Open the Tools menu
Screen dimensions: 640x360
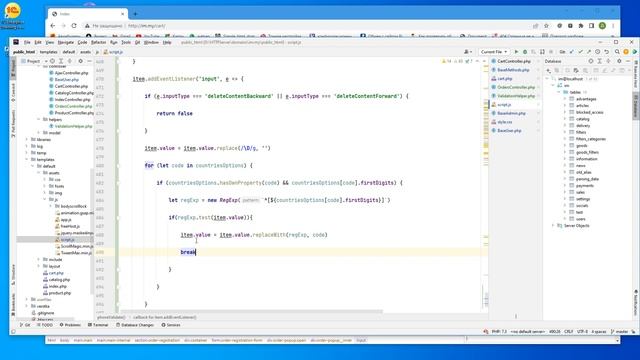126,42
